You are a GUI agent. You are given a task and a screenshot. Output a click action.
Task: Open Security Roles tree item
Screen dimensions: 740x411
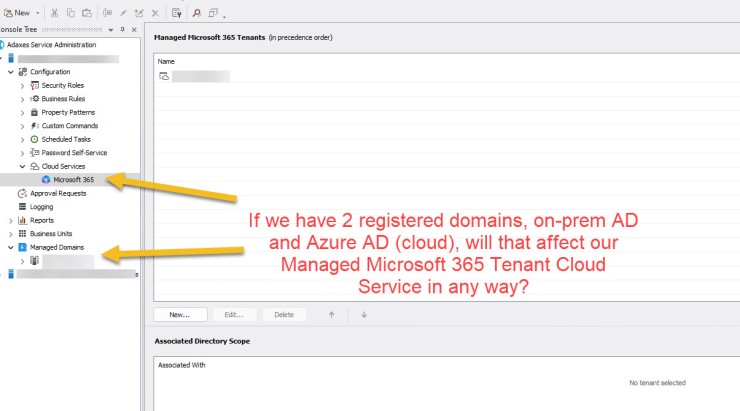63,85
